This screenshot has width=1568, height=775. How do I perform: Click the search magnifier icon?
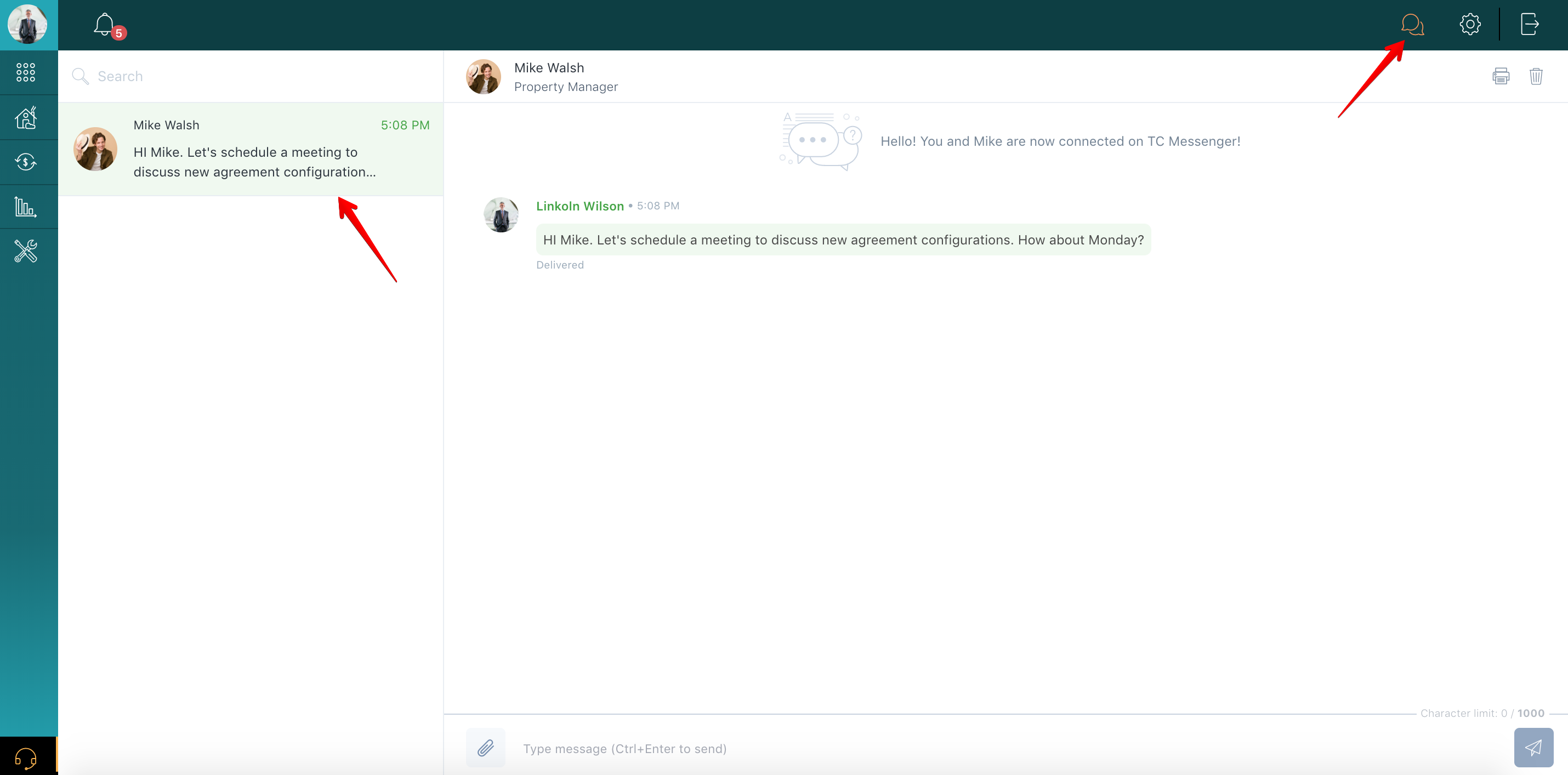(x=81, y=76)
